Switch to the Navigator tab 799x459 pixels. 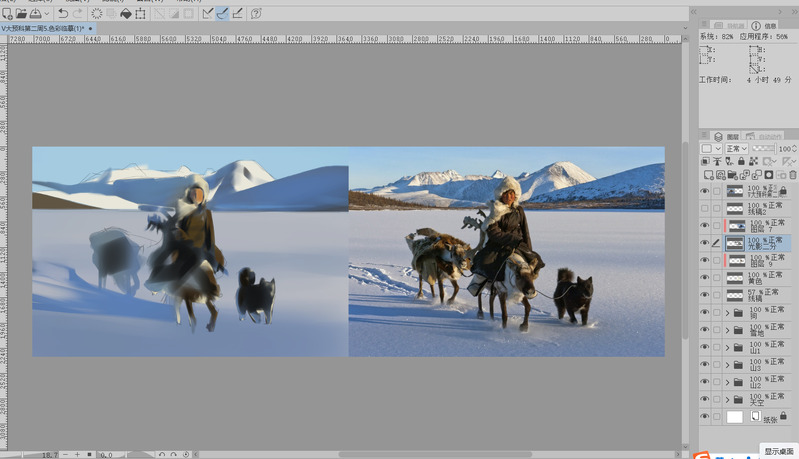pos(730,25)
